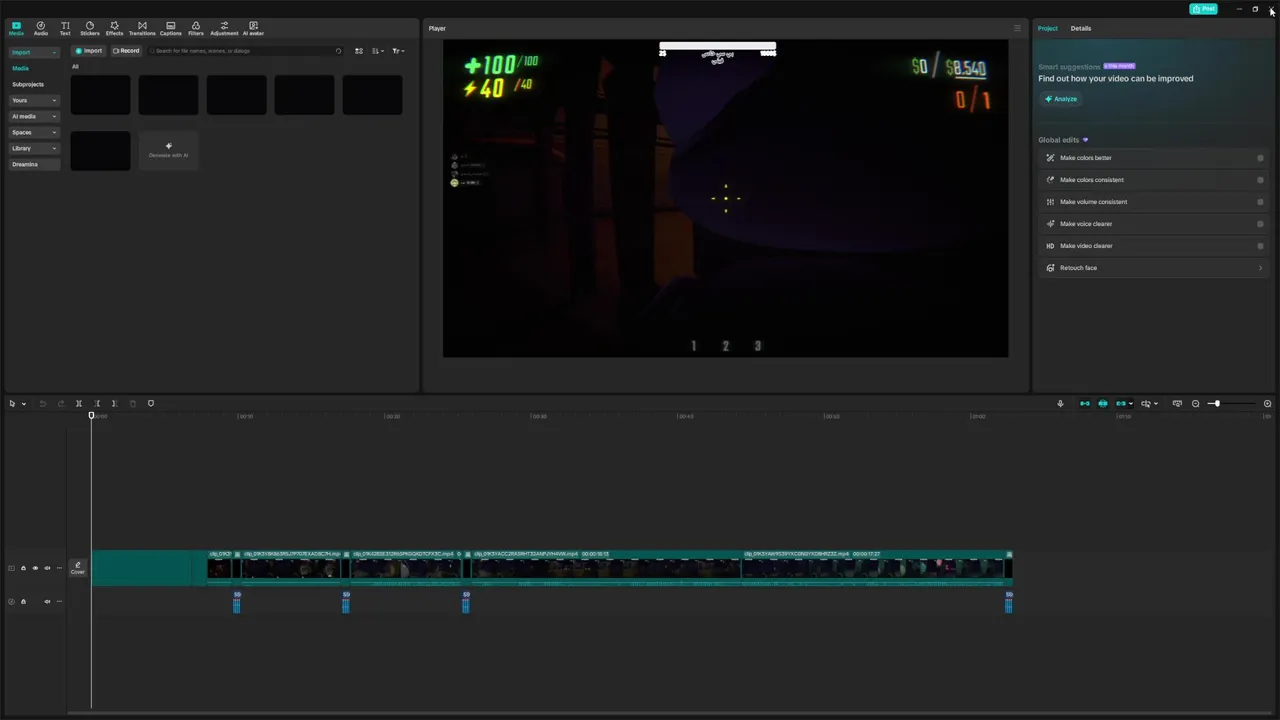This screenshot has height=720, width=1280.
Task: Click the Split clip tool
Action: (79, 403)
